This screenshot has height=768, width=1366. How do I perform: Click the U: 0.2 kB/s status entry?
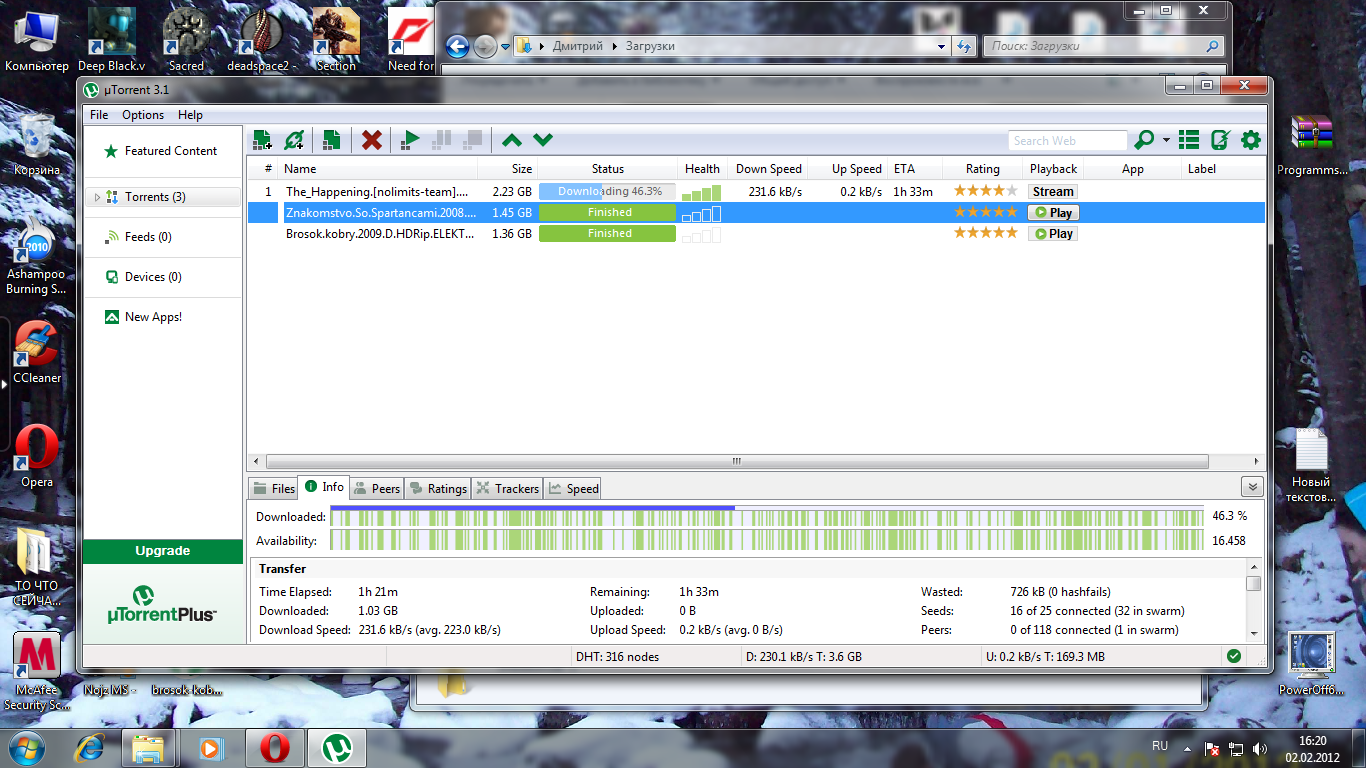point(1045,657)
